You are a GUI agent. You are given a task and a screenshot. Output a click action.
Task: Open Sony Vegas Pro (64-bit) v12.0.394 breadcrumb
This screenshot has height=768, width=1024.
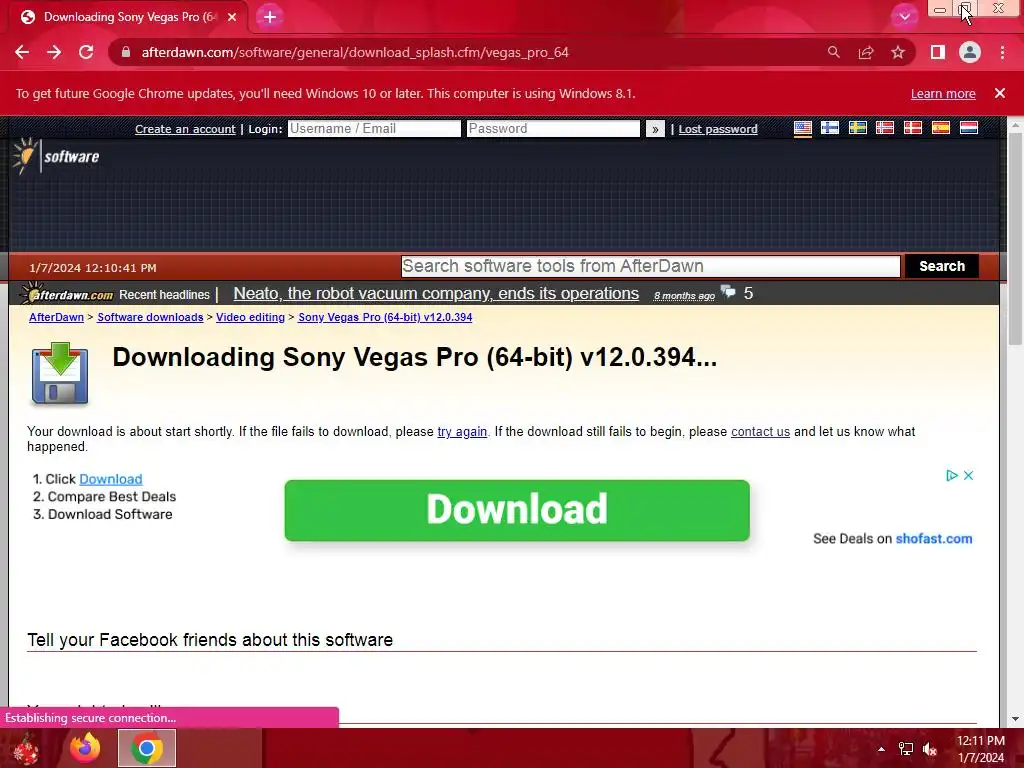(385, 317)
